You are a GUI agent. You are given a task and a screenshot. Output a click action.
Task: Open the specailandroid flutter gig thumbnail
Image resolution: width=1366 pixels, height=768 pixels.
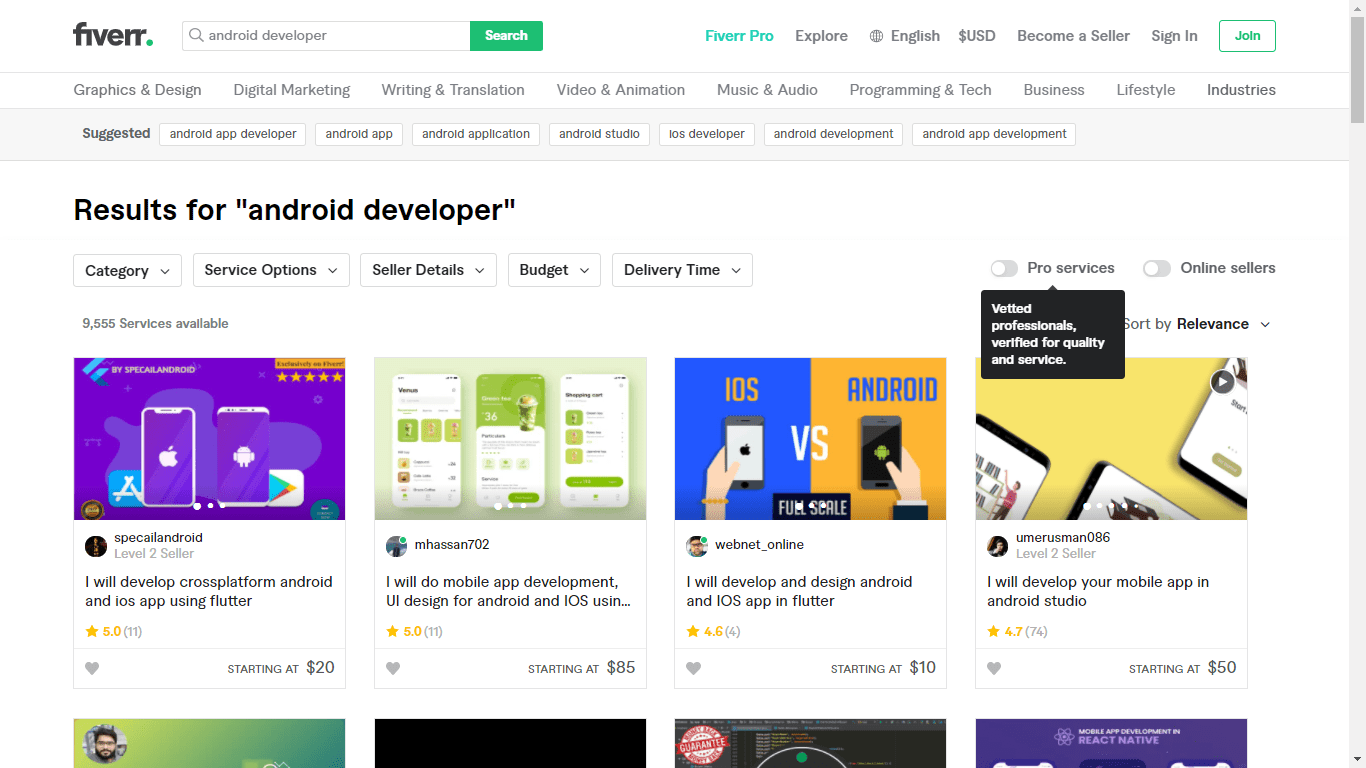209,439
